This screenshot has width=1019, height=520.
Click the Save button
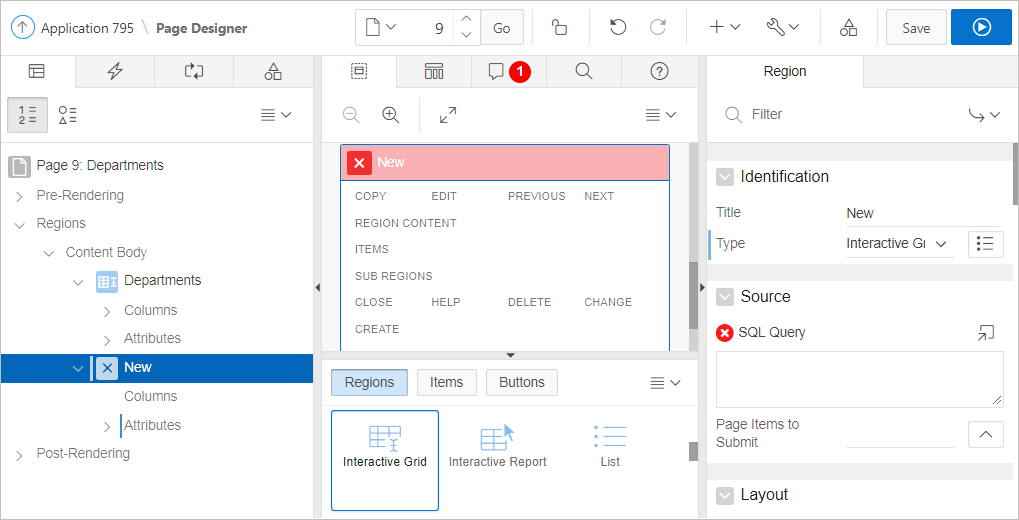pos(915,28)
